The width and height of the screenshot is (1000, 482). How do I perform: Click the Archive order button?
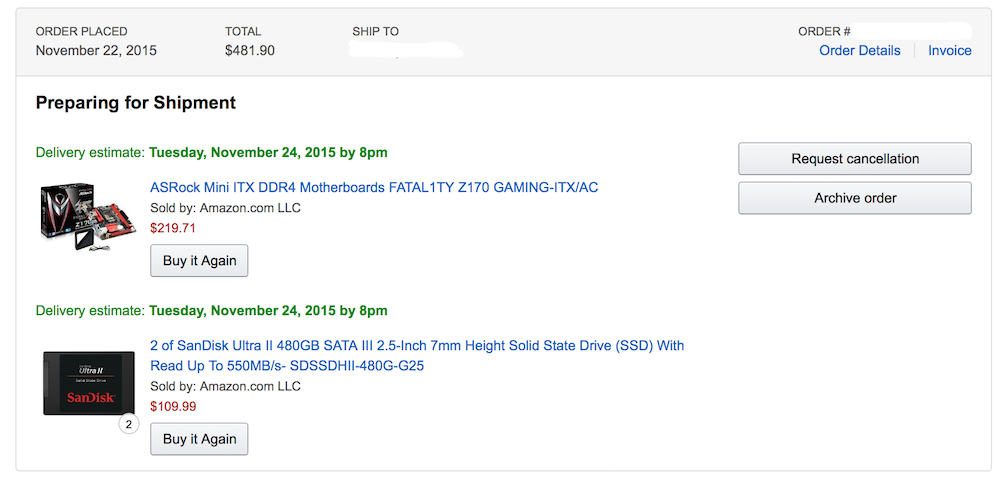click(855, 198)
